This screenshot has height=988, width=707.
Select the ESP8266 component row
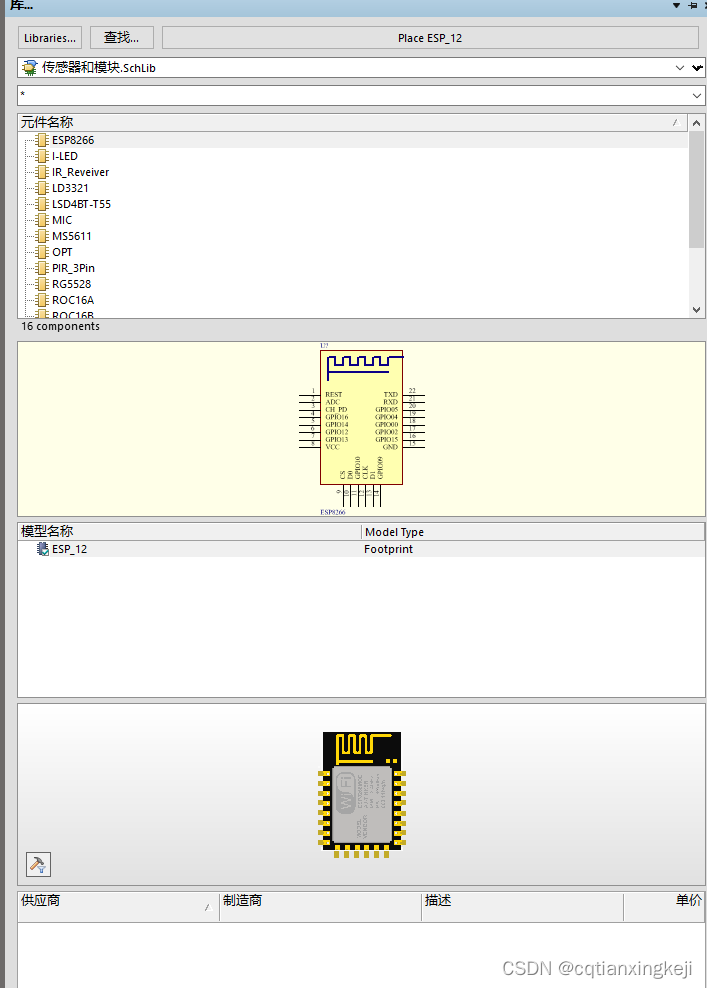point(353,140)
